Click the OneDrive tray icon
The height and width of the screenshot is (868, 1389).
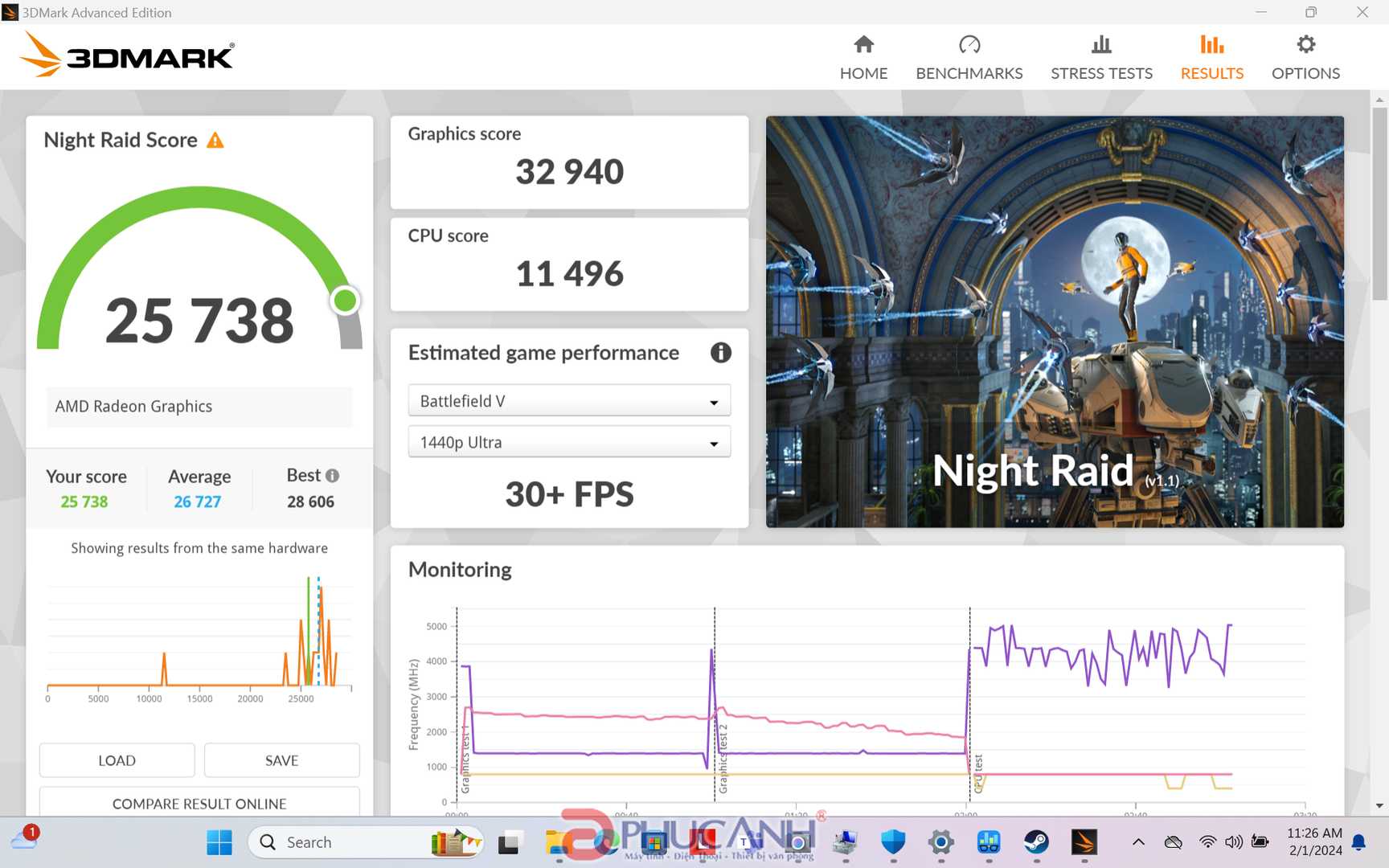click(x=1174, y=842)
